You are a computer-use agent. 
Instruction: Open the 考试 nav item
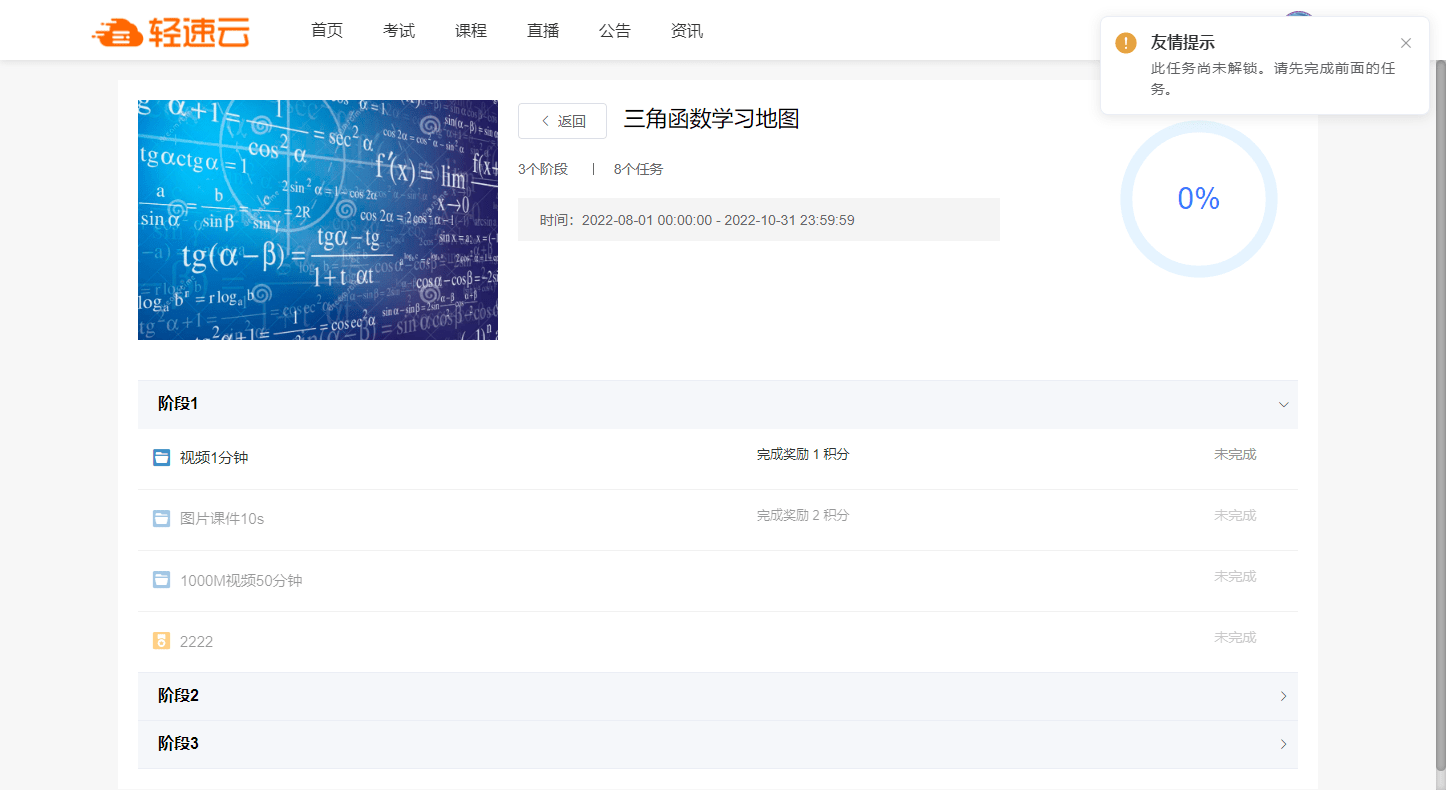click(x=399, y=31)
